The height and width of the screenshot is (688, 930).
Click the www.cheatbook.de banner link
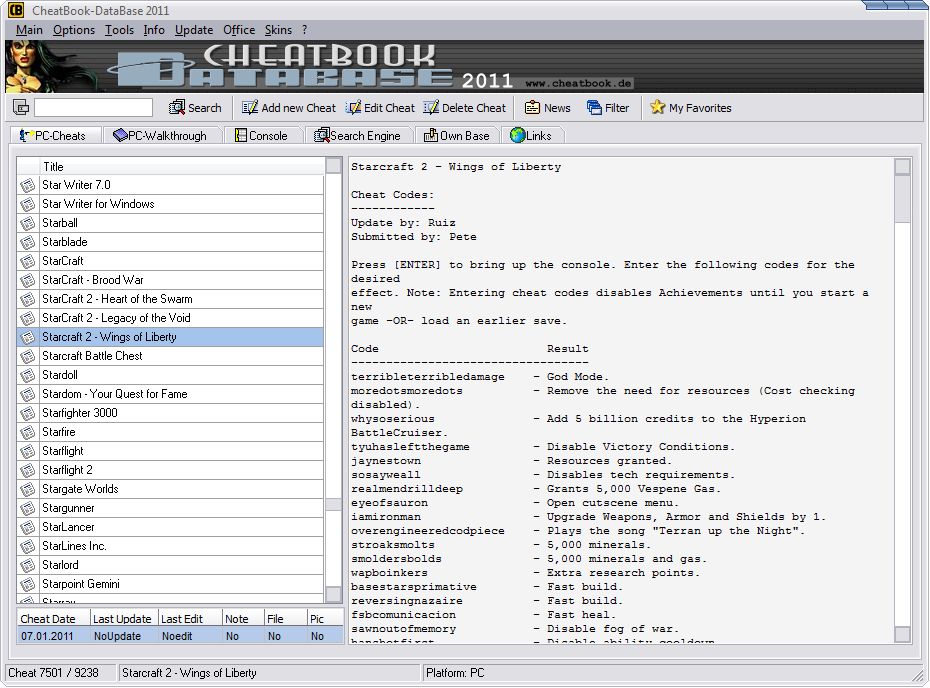[x=578, y=83]
